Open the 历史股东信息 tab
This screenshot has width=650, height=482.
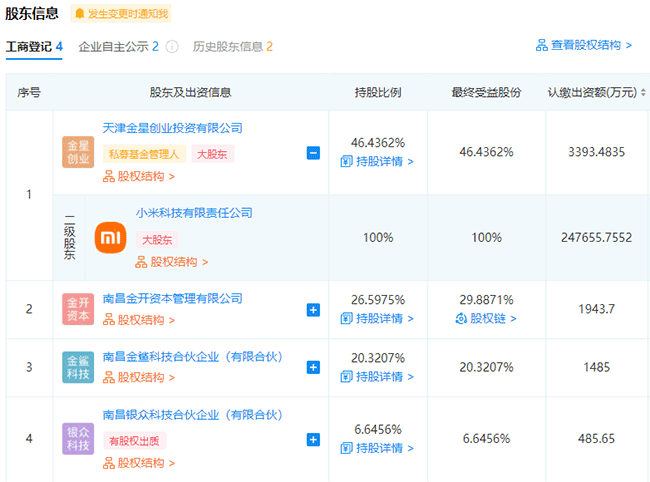233,47
